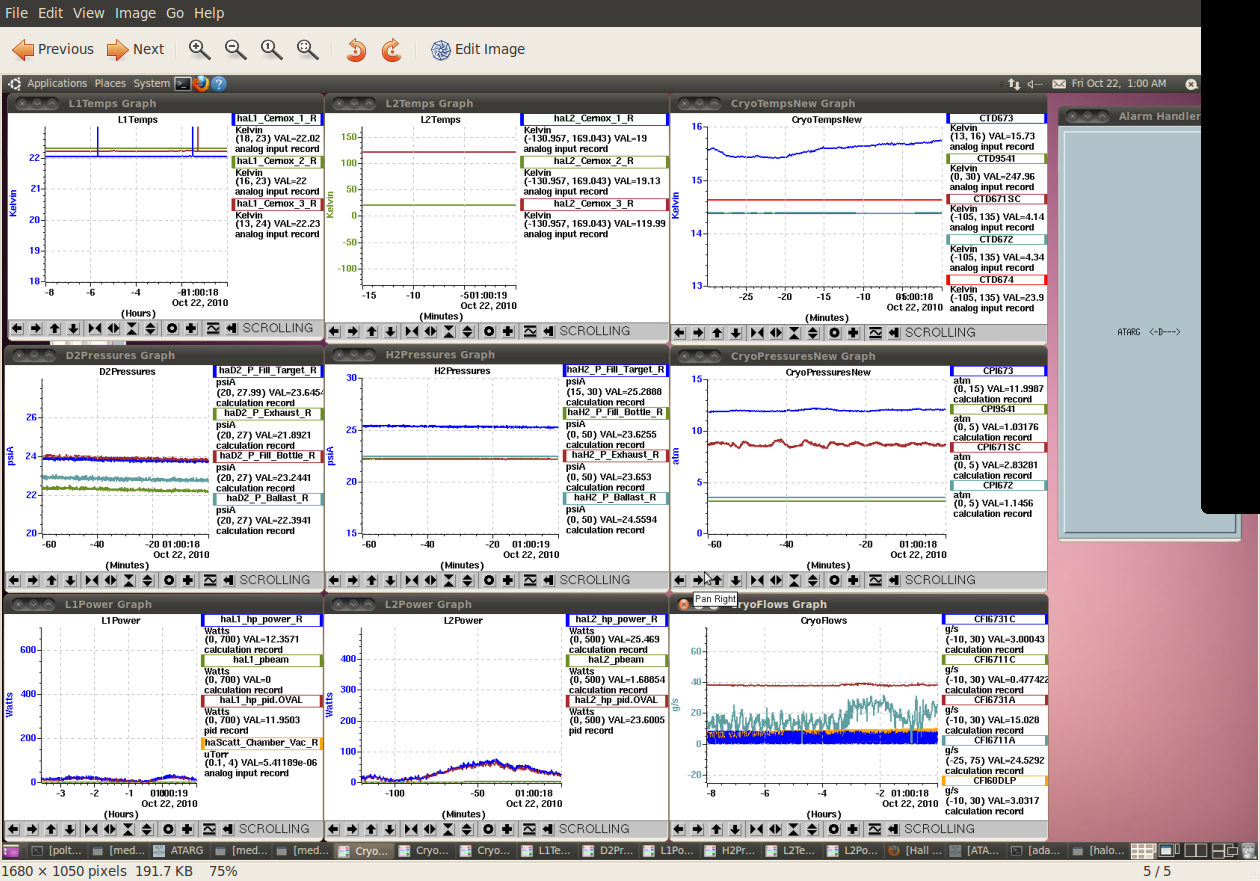Show image at normal size

point(272,49)
